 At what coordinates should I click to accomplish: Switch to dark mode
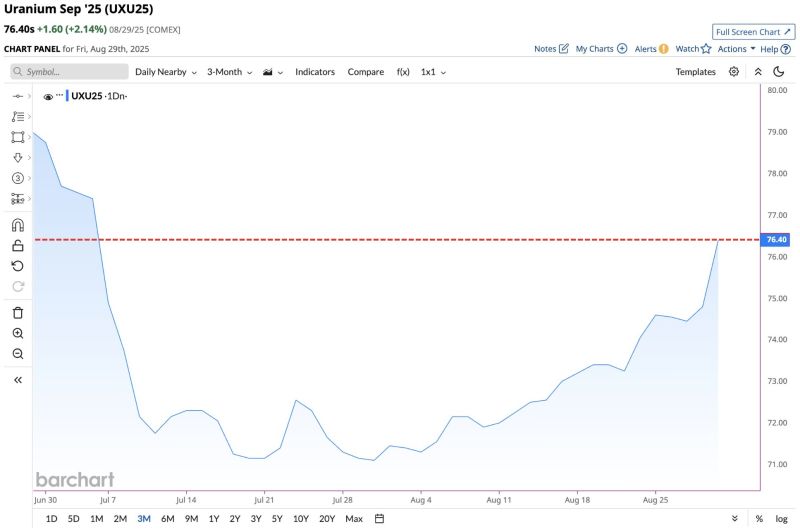point(779,71)
